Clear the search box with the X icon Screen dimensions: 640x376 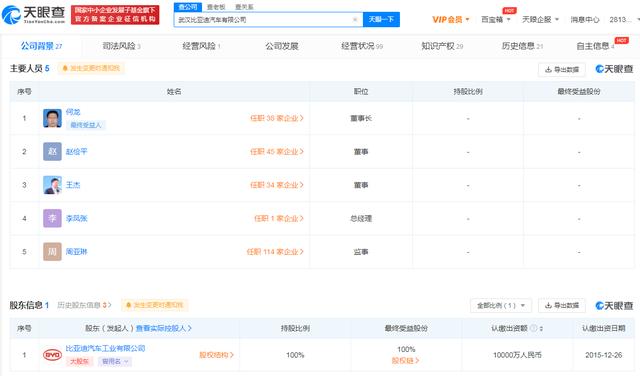click(355, 19)
